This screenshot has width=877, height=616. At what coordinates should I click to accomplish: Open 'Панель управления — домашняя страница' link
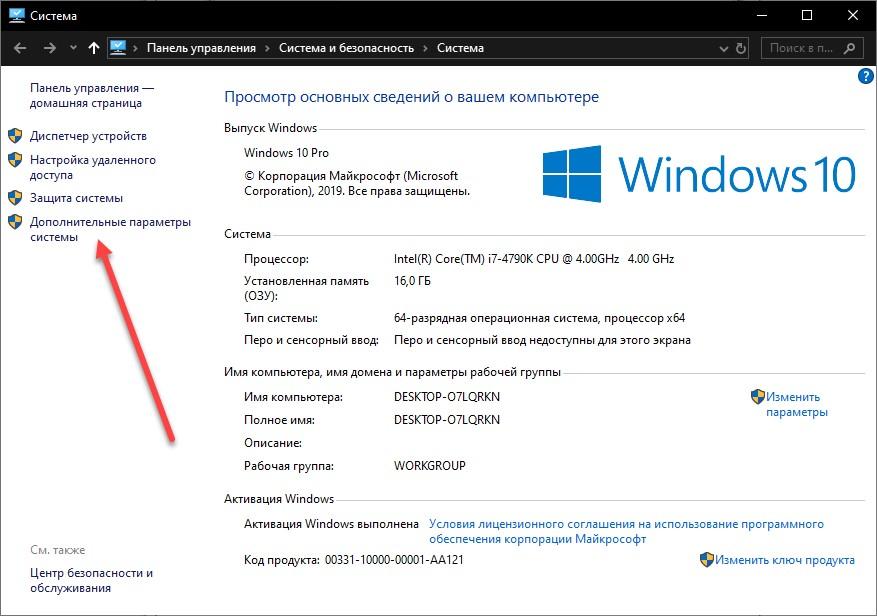(x=92, y=95)
